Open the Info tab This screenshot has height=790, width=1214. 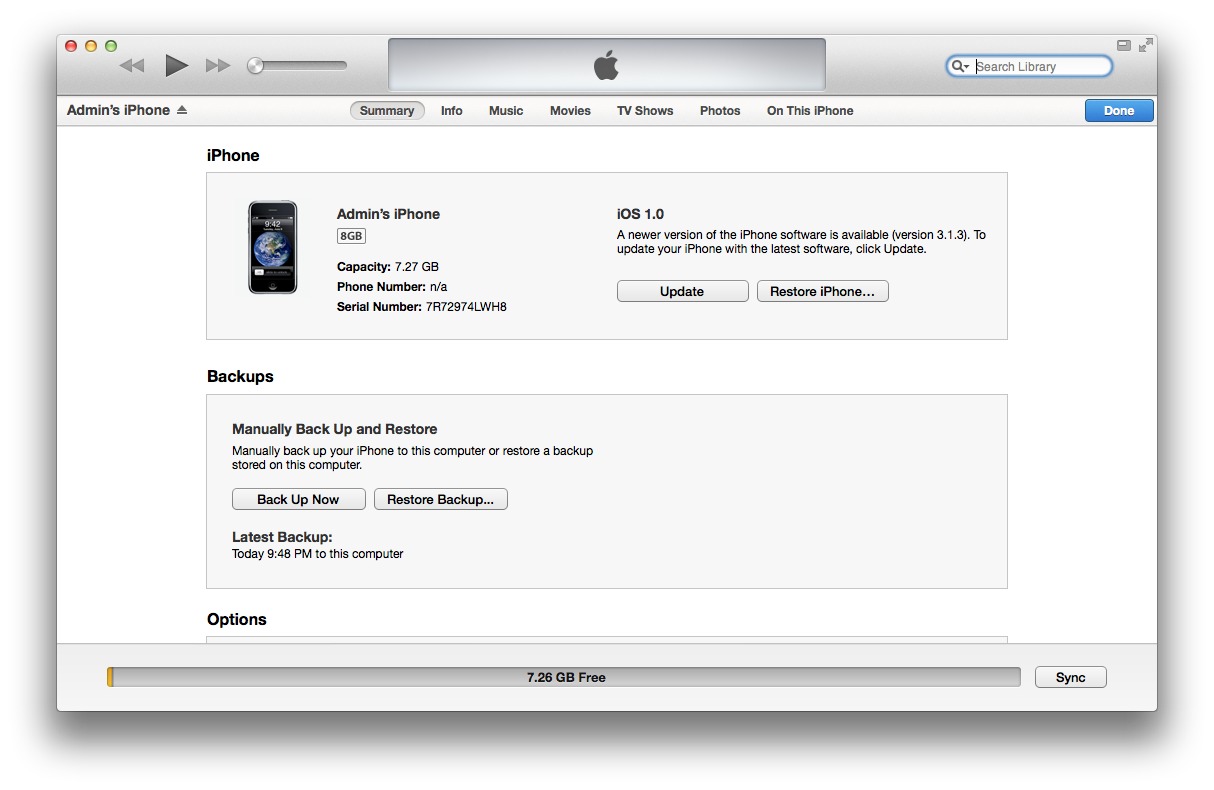click(x=452, y=111)
